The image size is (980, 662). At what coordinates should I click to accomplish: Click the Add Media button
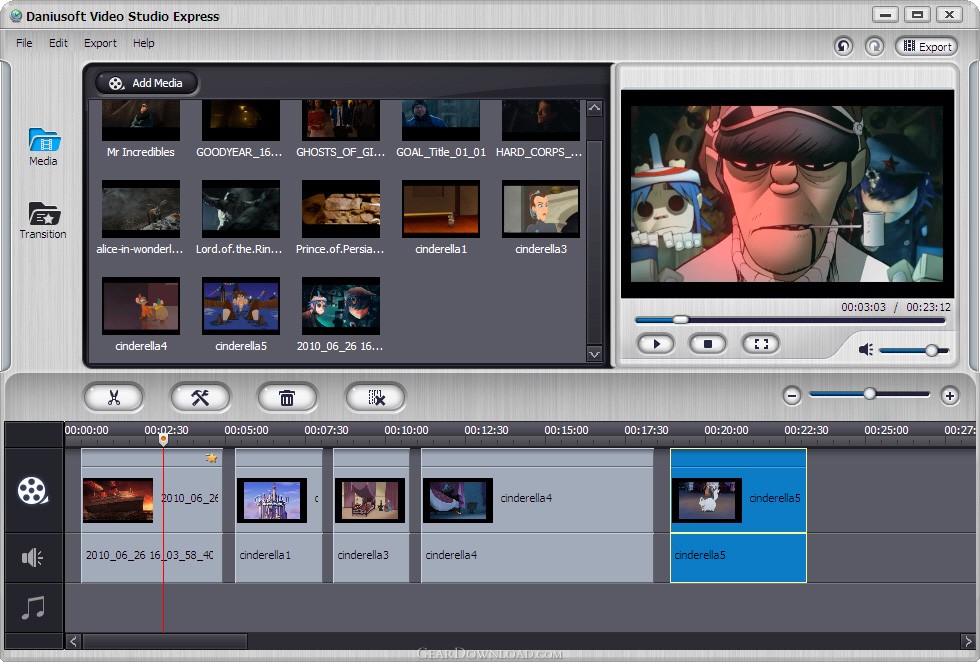tap(146, 83)
